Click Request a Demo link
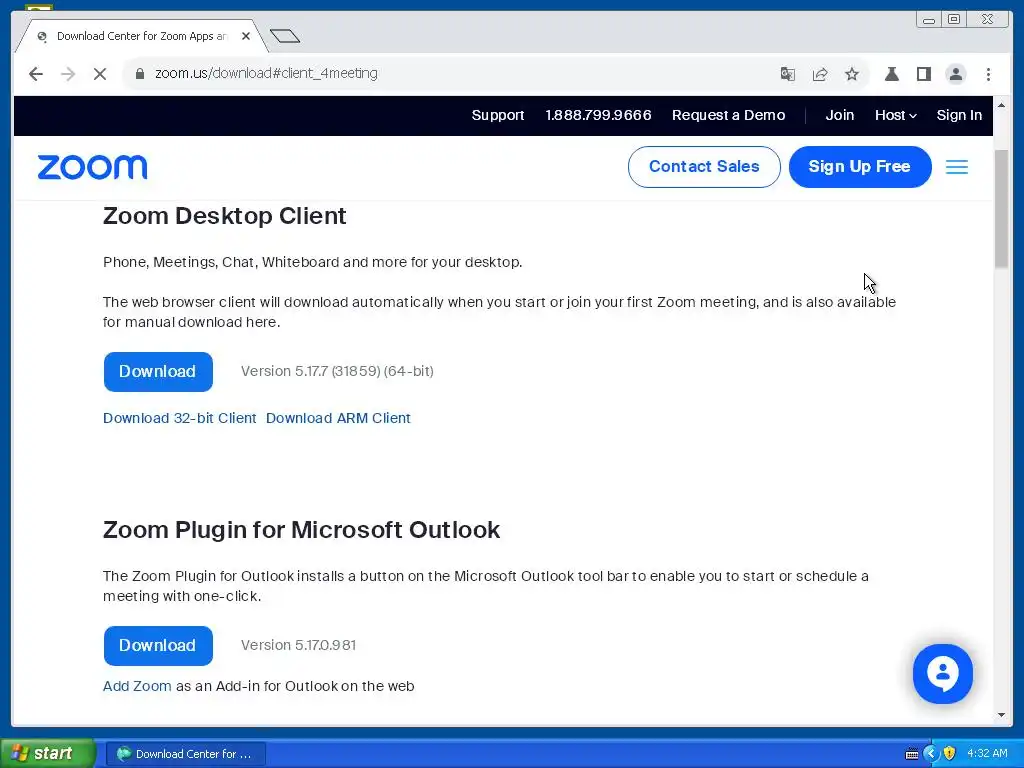 pyautogui.click(x=728, y=115)
